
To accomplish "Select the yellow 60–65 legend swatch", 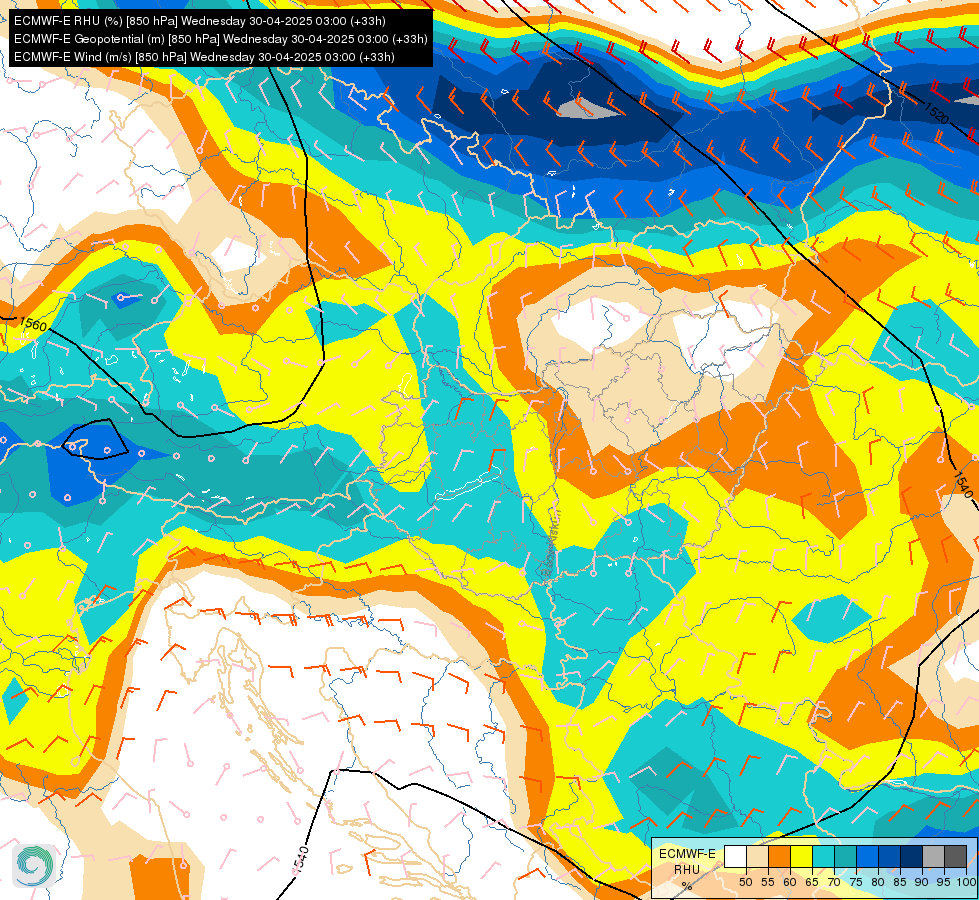I will (801, 856).
